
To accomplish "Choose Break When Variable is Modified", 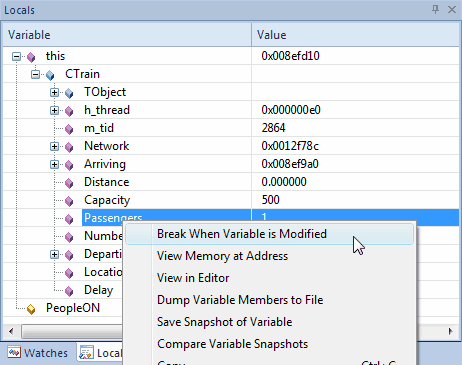I will 270,234.
